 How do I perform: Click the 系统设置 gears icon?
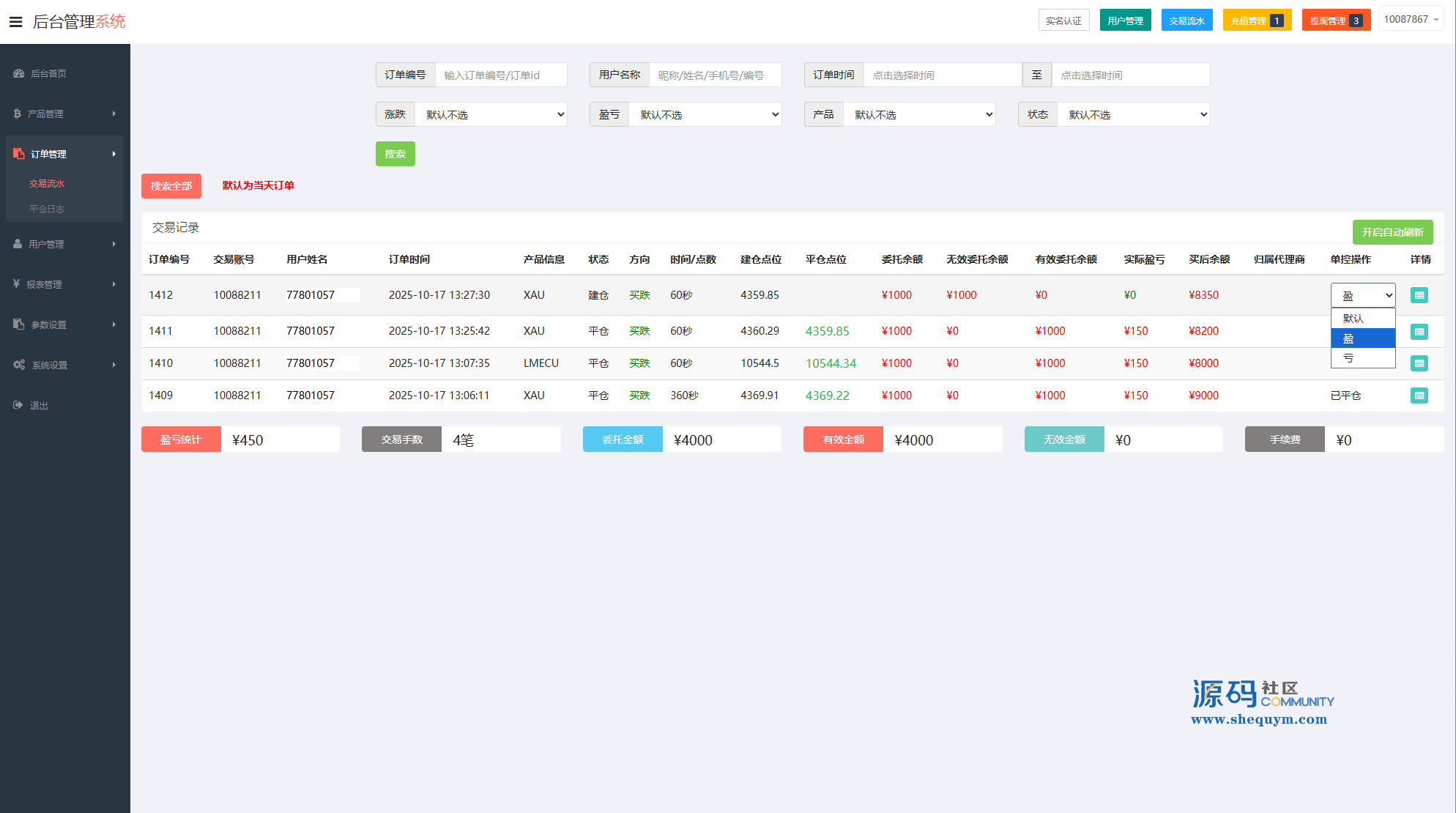tap(19, 365)
